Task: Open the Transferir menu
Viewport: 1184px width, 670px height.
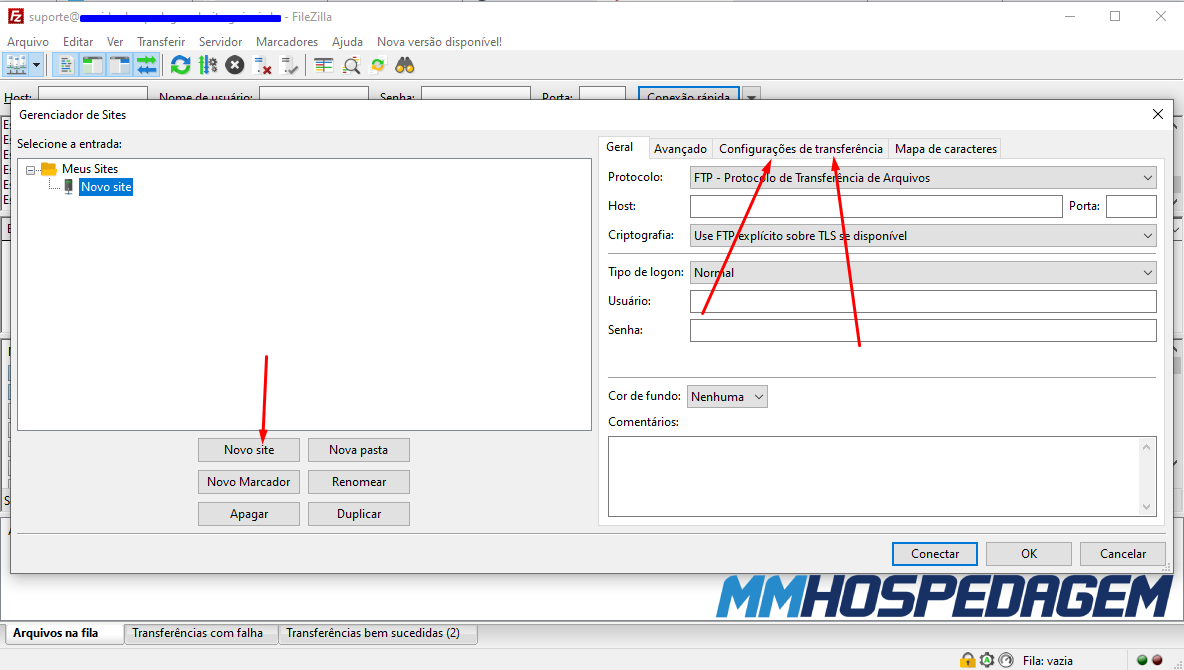Action: [161, 42]
